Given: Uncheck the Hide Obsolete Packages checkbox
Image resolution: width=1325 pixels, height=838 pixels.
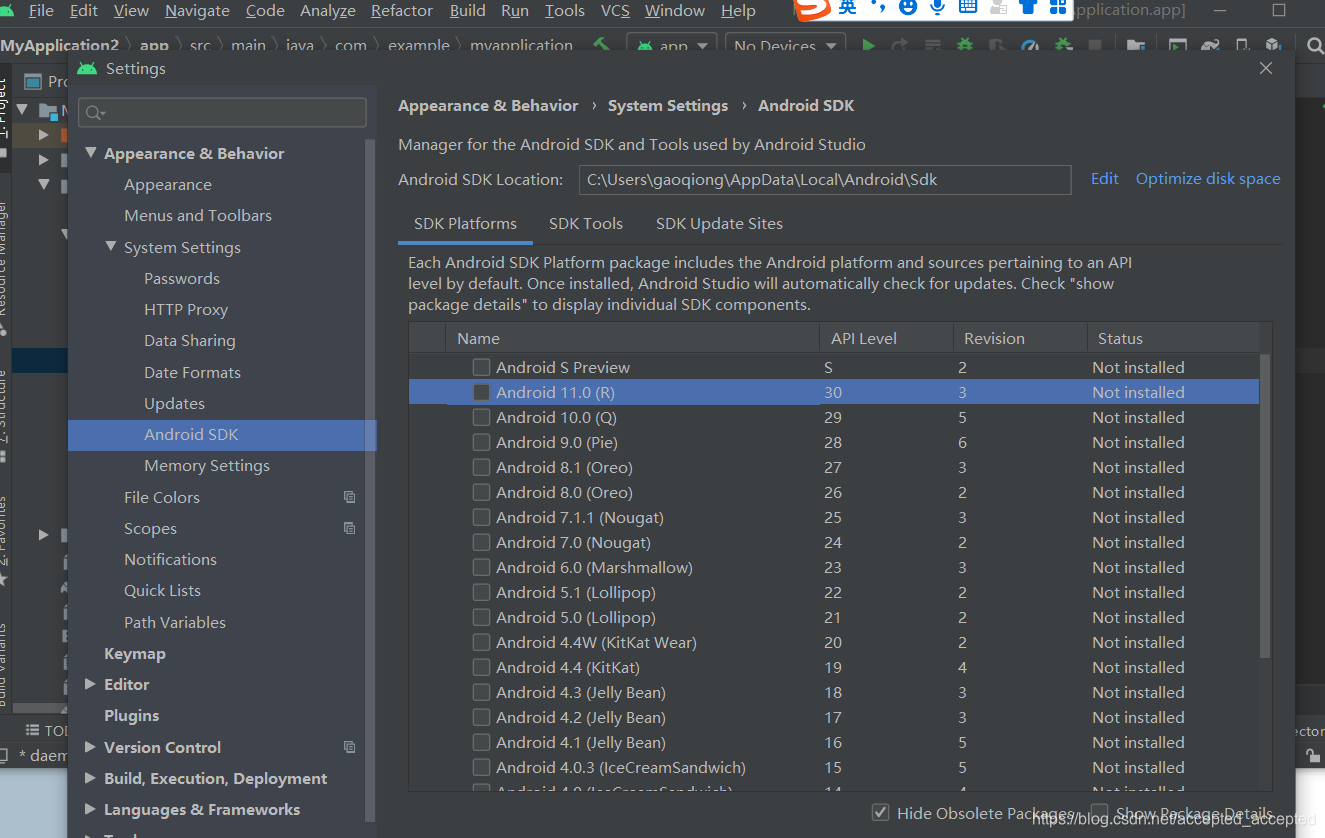Looking at the screenshot, I should [880, 813].
